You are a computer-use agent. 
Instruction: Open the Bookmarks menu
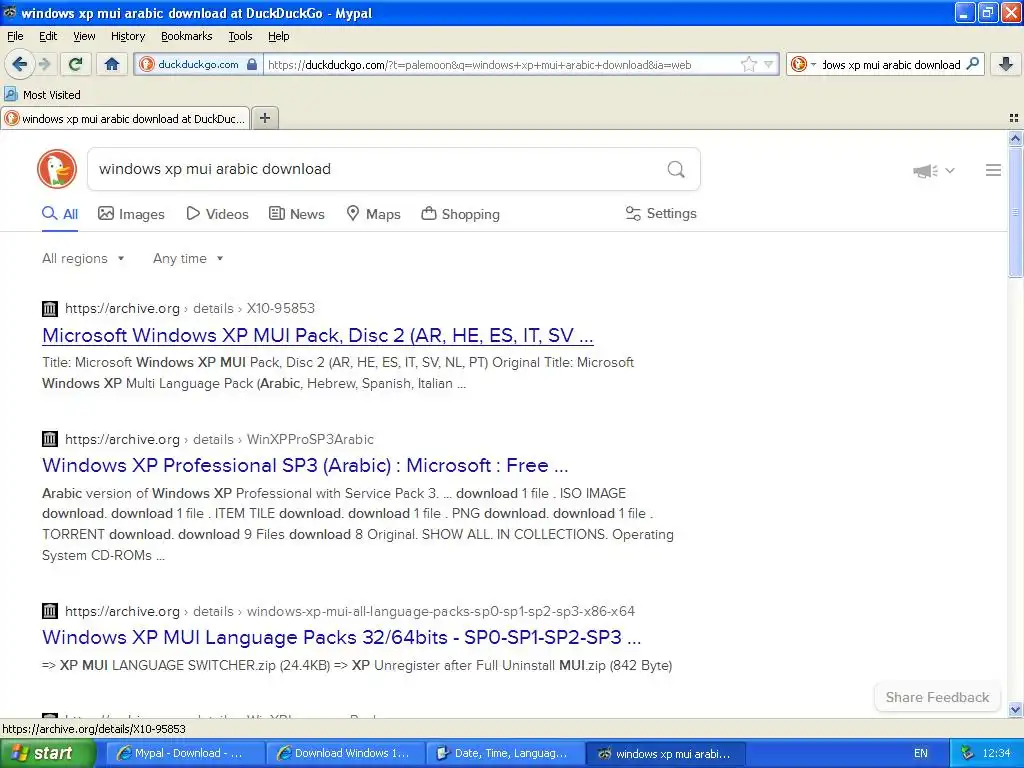(186, 36)
